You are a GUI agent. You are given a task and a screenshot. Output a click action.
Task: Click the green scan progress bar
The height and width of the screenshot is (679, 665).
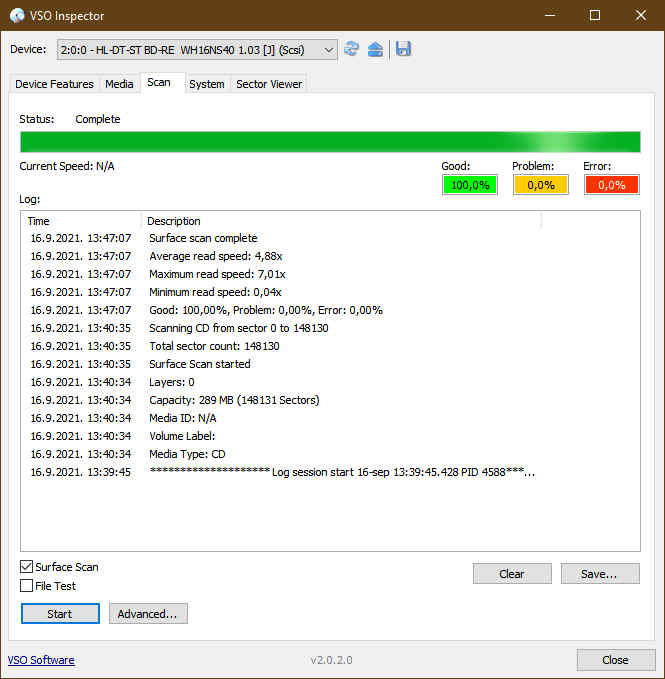330,142
